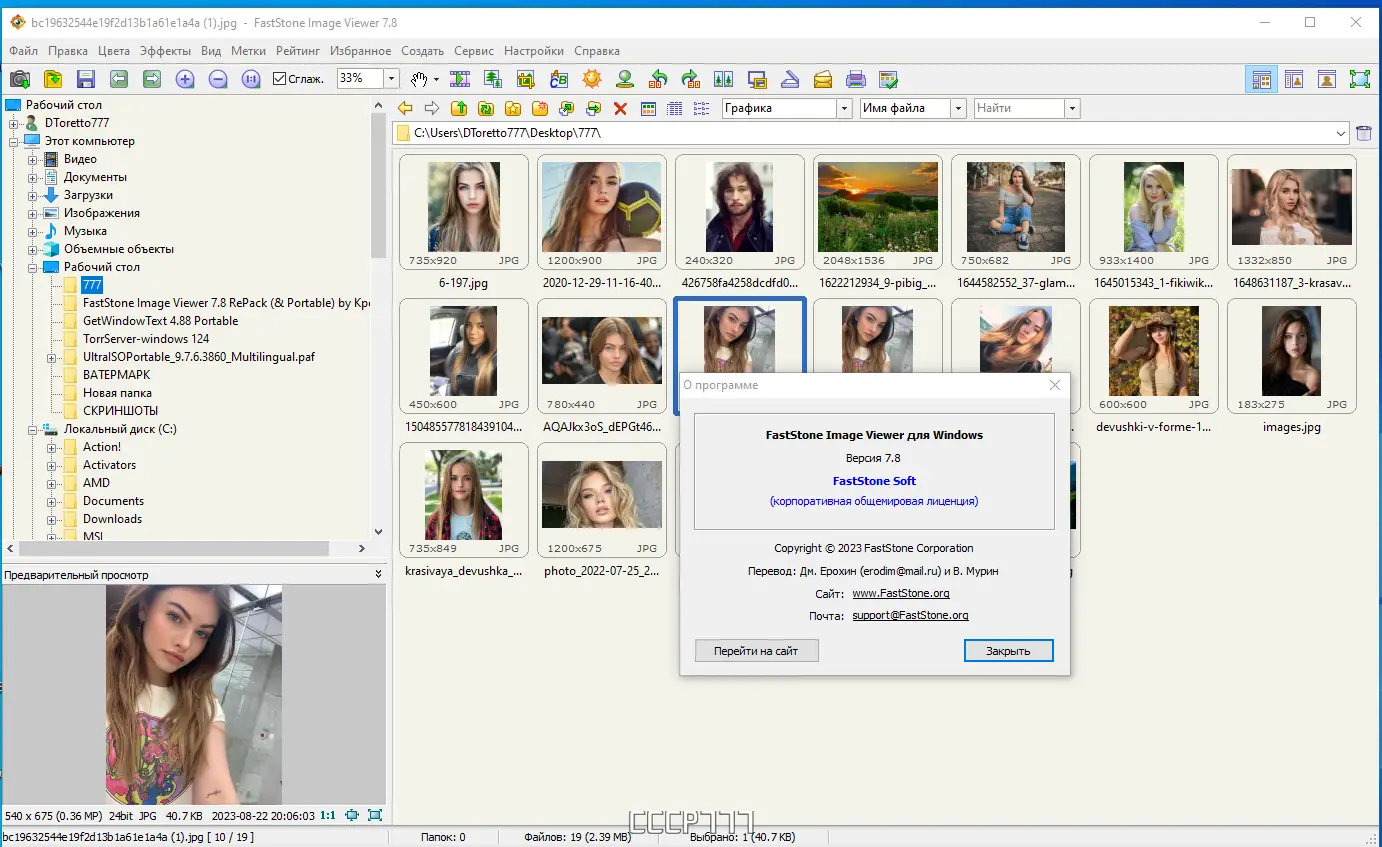The height and width of the screenshot is (847, 1382).
Task: Click the email envelope toolbar icon
Action: pyautogui.click(x=822, y=79)
